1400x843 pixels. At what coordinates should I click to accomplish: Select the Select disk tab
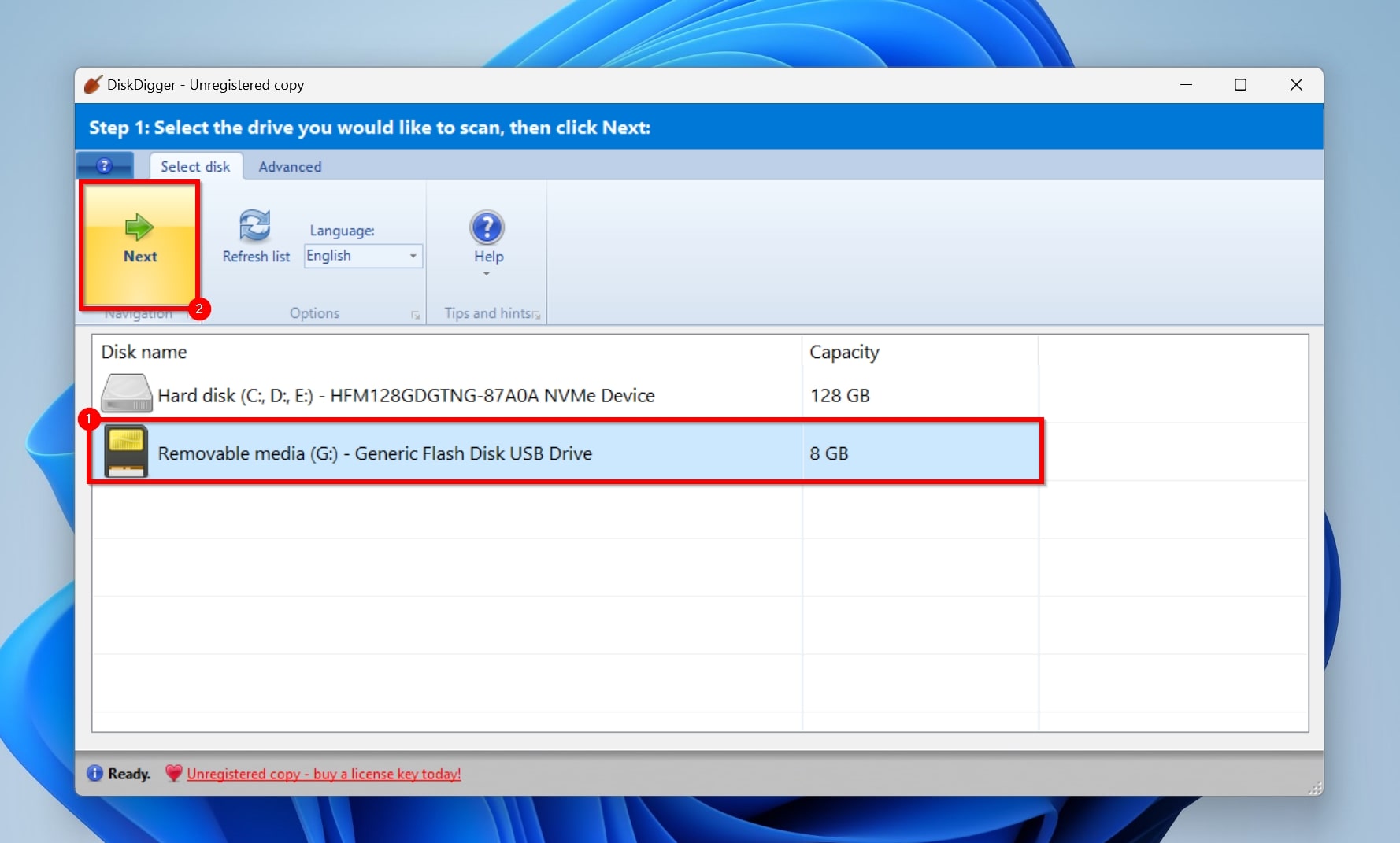195,167
